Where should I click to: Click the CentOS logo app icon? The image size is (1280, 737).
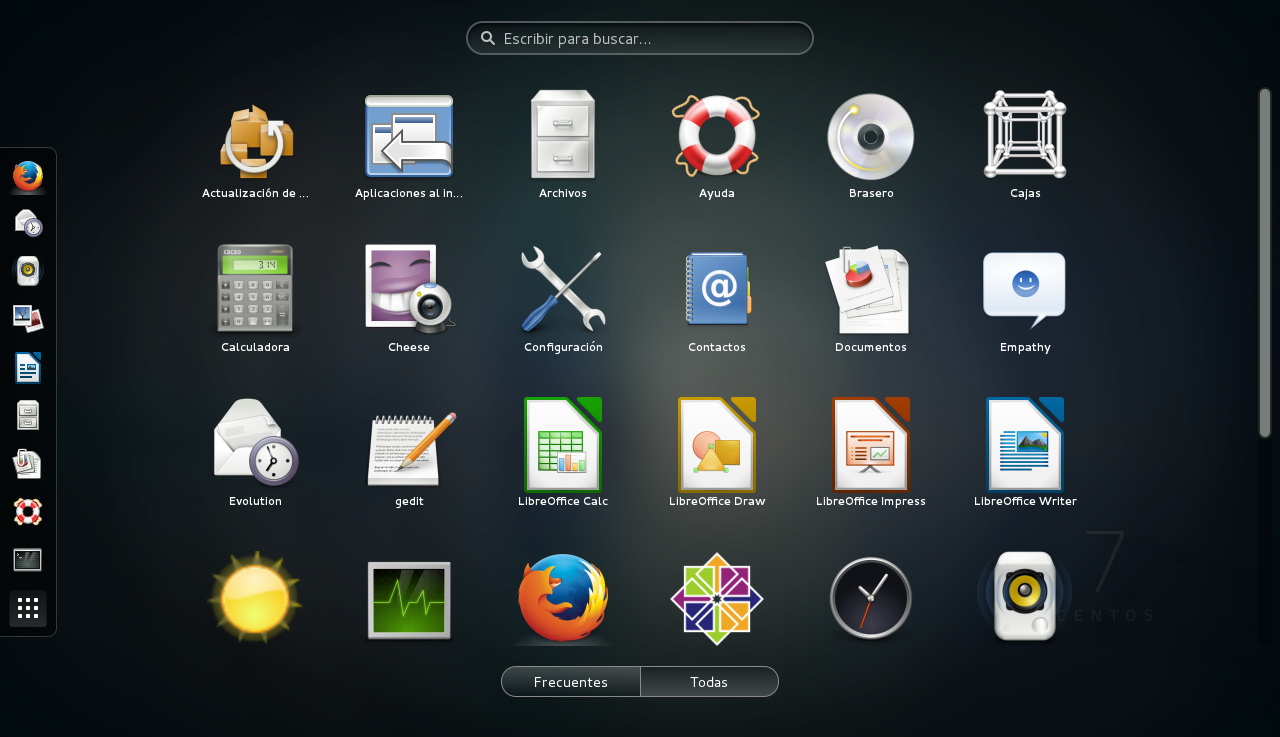(717, 599)
